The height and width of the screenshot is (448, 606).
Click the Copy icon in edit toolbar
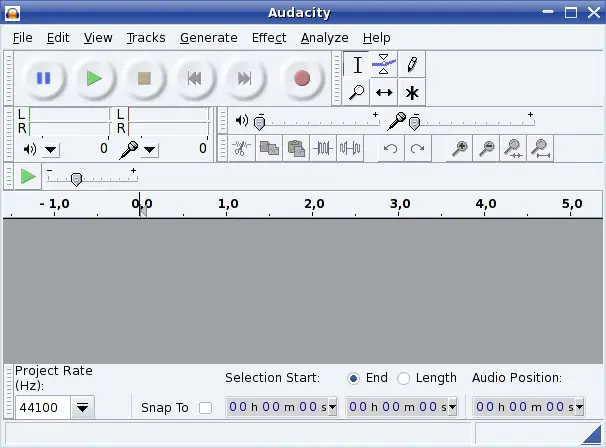coord(269,148)
